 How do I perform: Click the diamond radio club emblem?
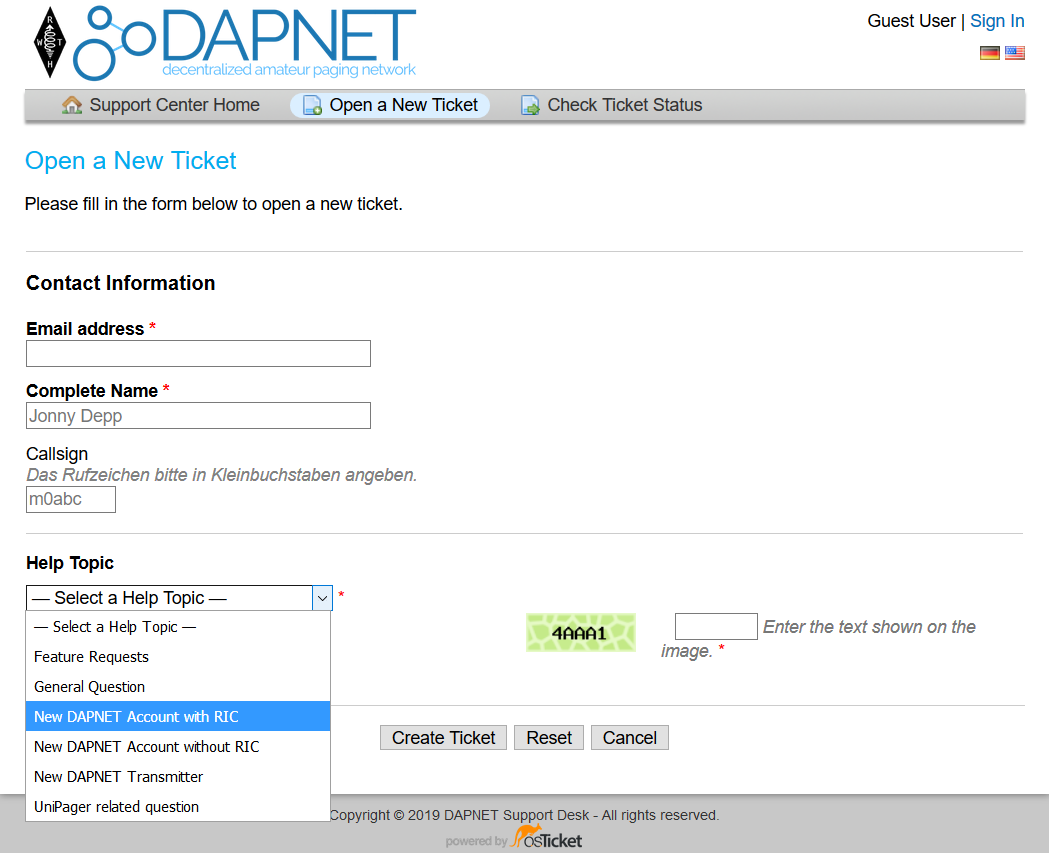pos(50,42)
